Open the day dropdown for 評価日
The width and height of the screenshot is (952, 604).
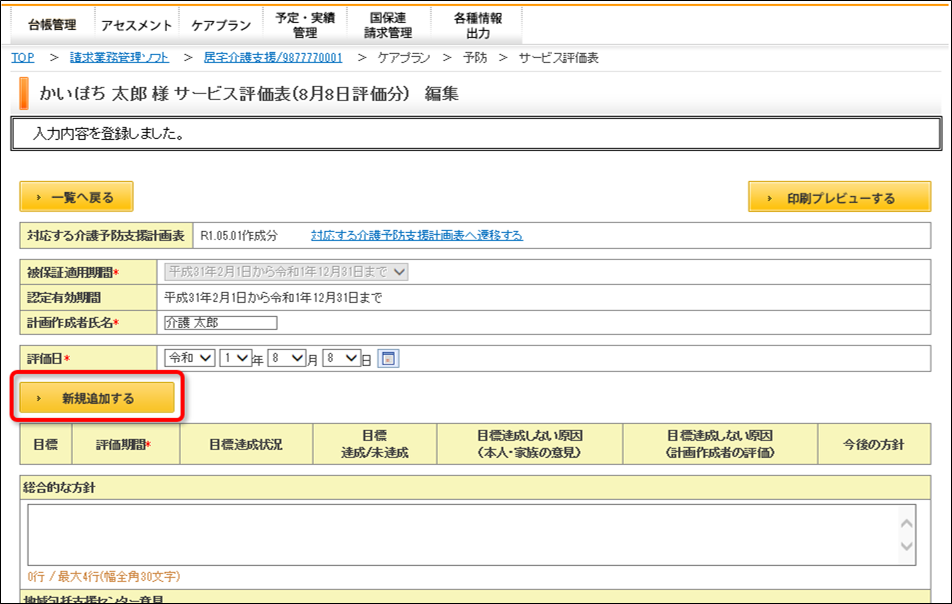342,358
